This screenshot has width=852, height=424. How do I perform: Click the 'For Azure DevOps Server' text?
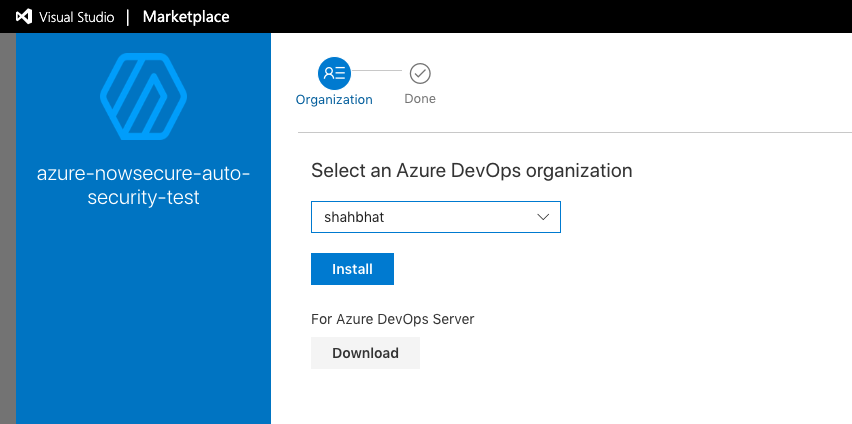pyautogui.click(x=392, y=319)
